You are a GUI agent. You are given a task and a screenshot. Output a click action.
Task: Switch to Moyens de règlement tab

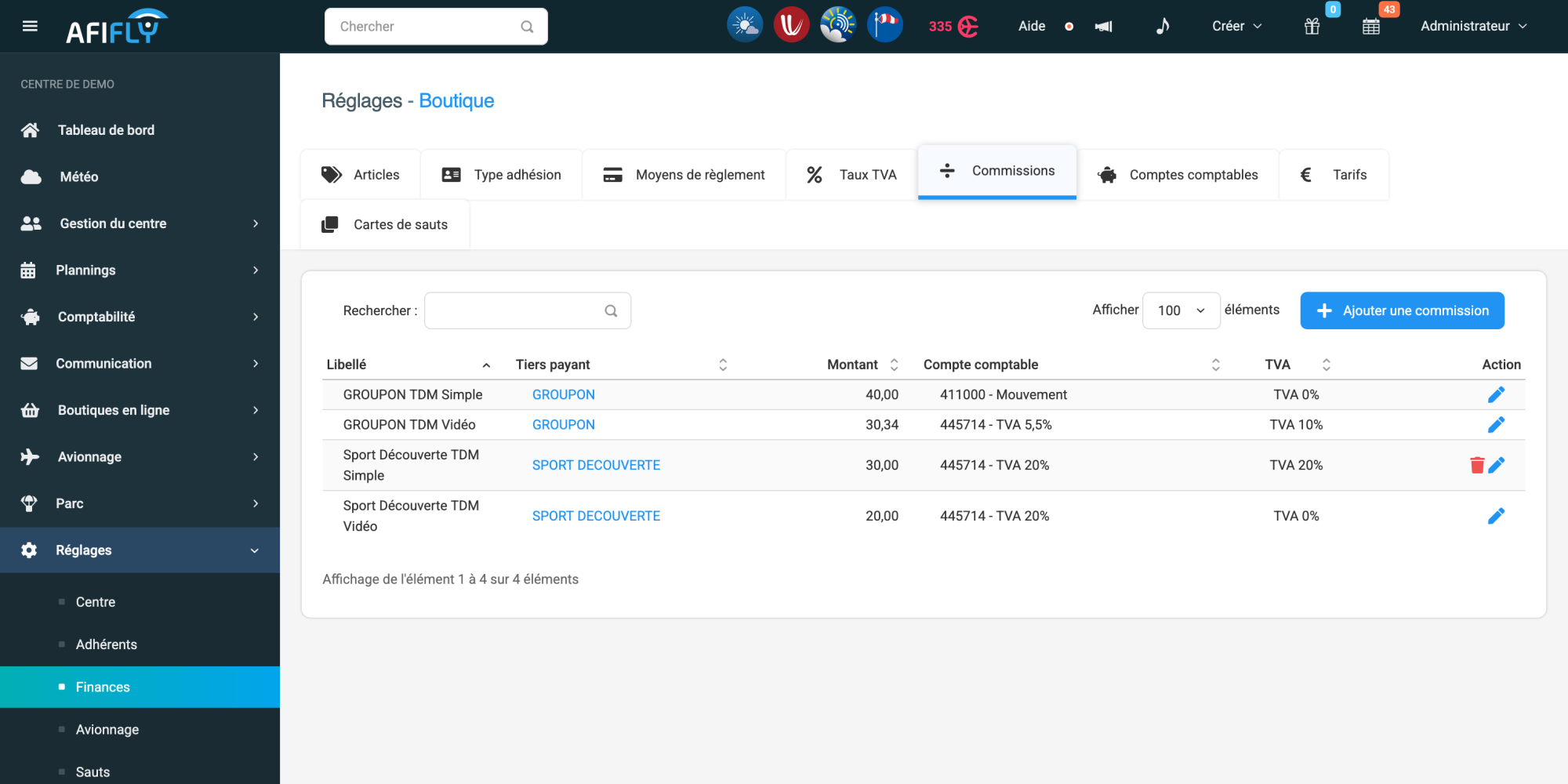684,175
